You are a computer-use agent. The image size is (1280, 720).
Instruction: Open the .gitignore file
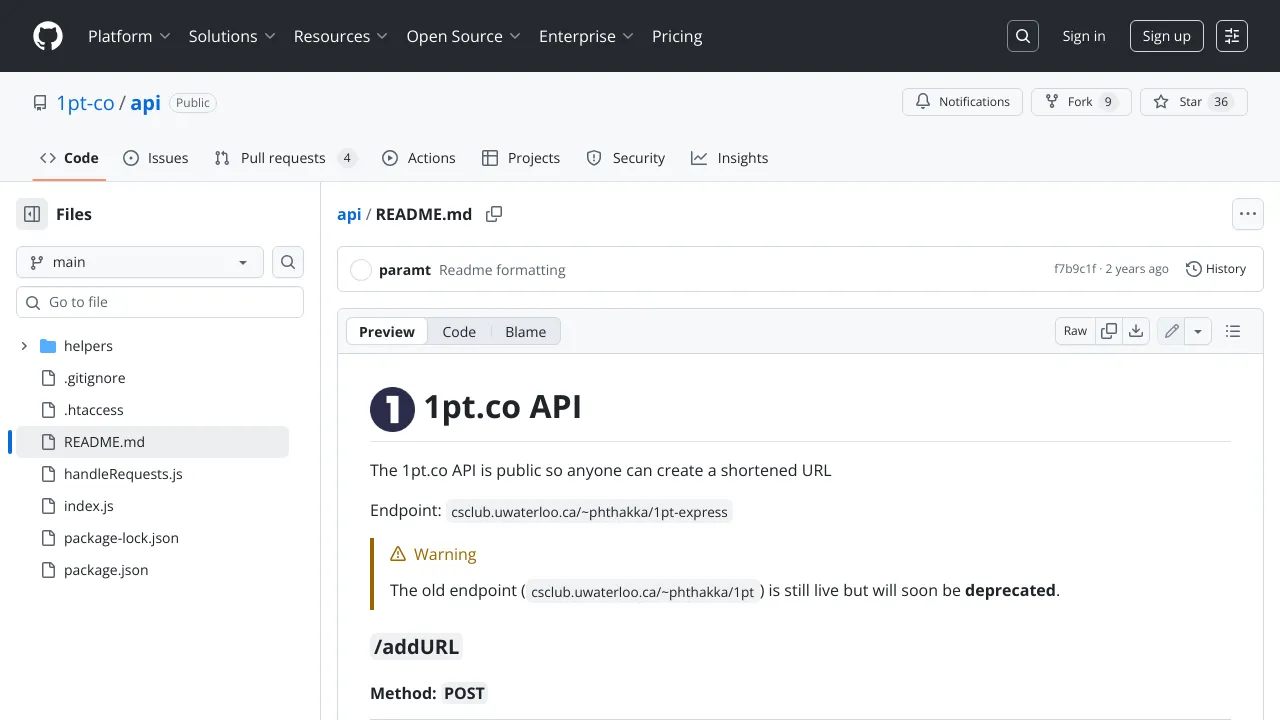coord(94,378)
